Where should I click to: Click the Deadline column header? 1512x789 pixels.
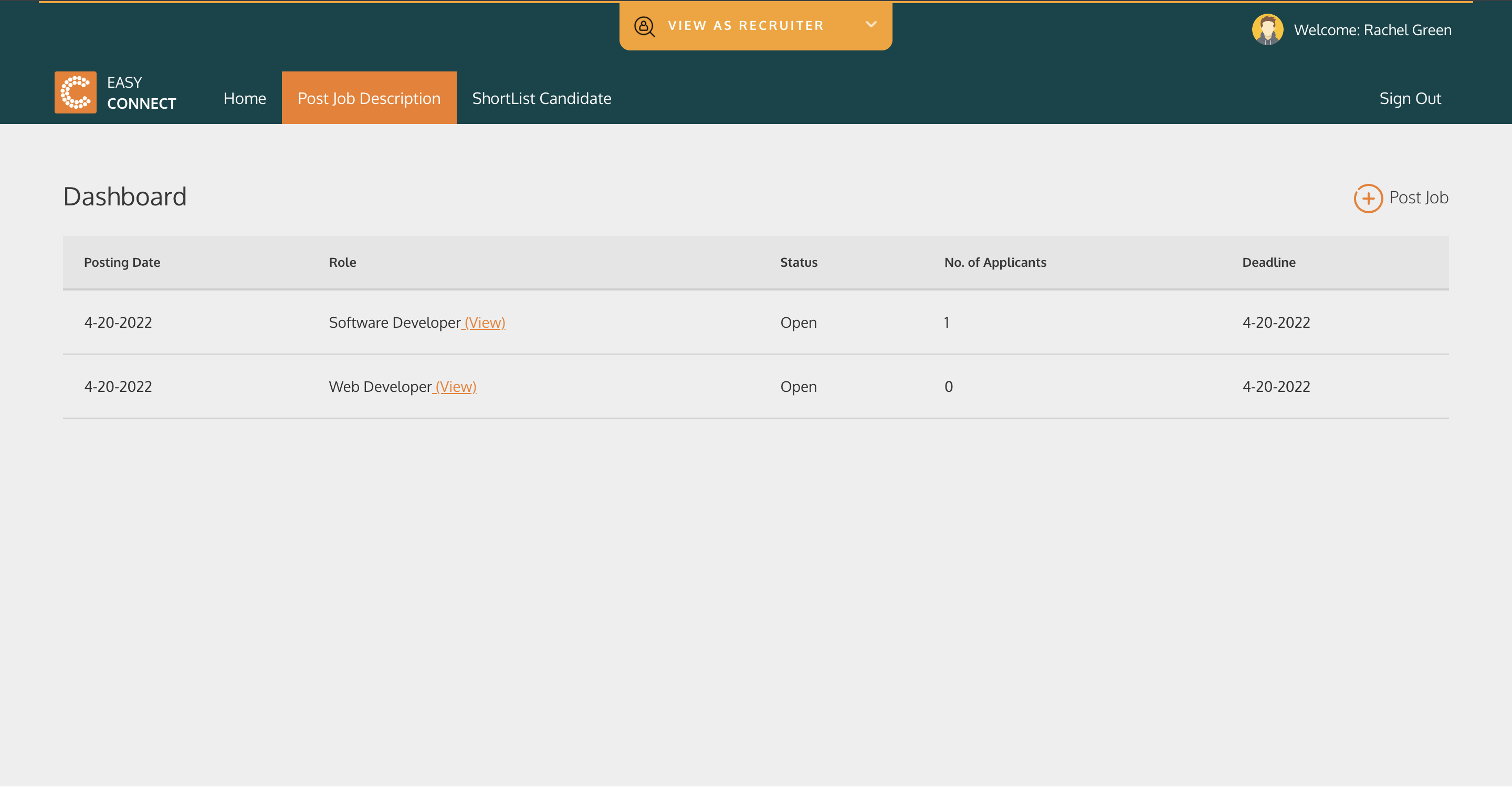coord(1268,263)
